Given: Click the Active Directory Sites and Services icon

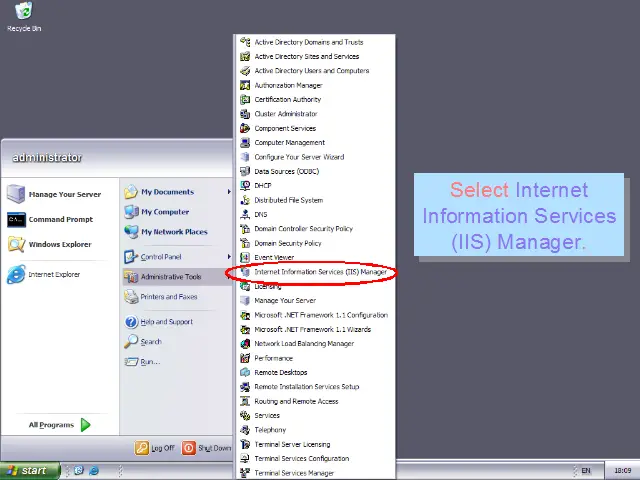Looking at the screenshot, I should pos(245,56).
